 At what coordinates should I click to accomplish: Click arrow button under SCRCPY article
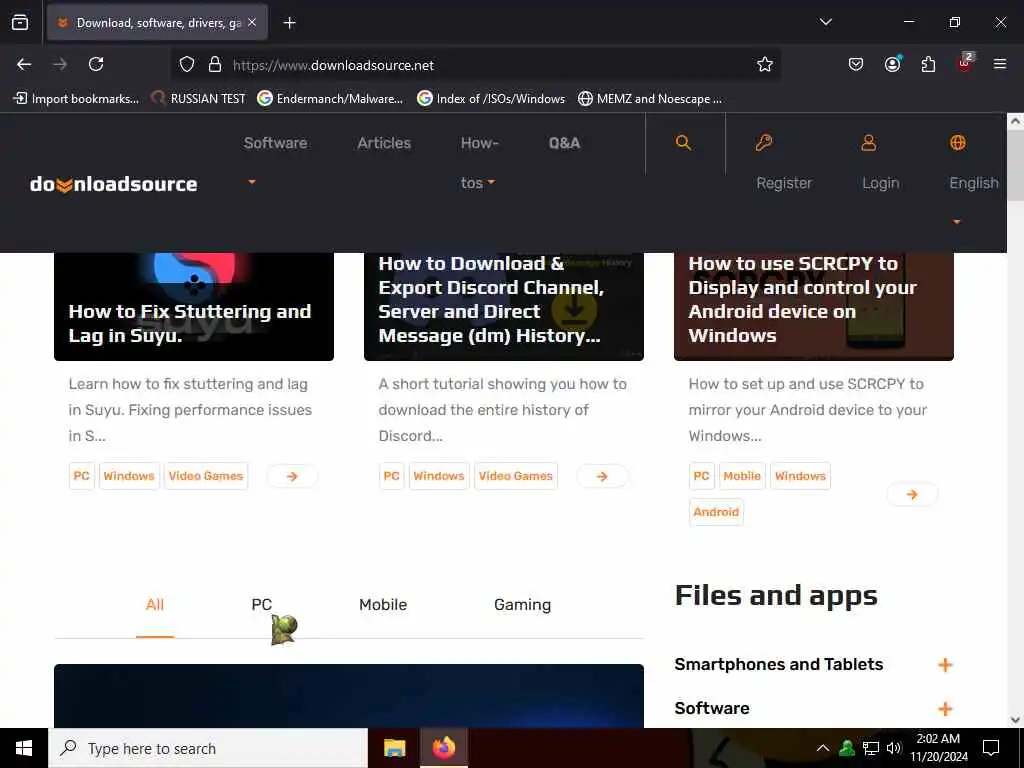click(912, 494)
